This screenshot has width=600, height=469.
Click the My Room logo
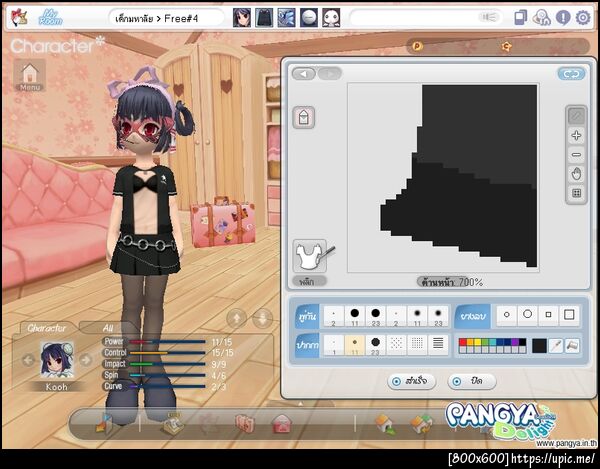tap(51, 18)
